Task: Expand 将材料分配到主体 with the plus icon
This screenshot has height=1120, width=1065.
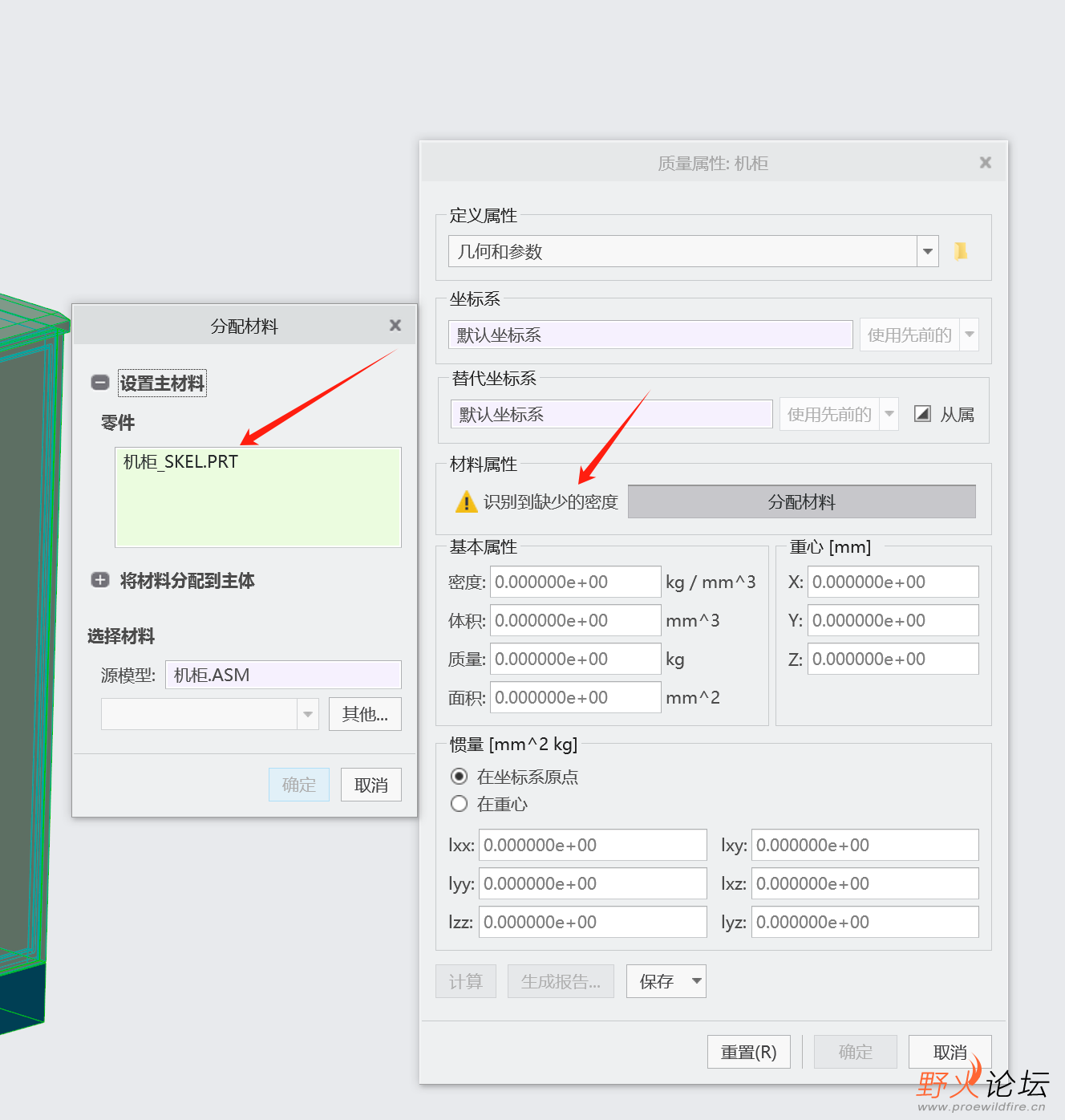Action: [100, 580]
